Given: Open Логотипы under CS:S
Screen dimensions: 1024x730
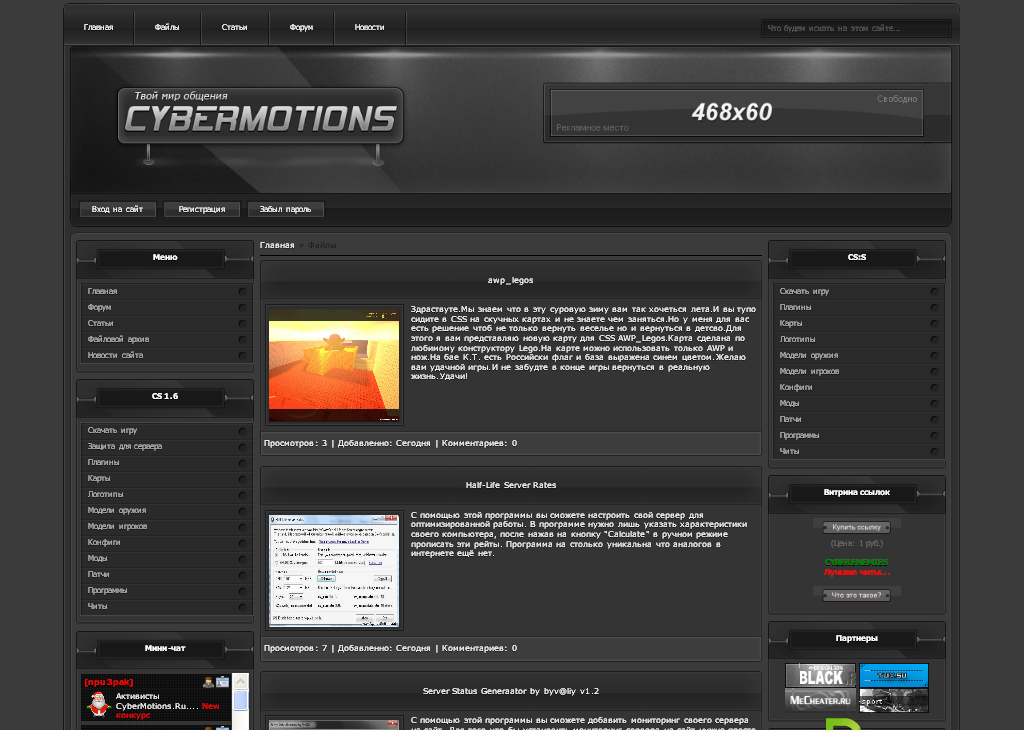Looking at the screenshot, I should tap(857, 339).
